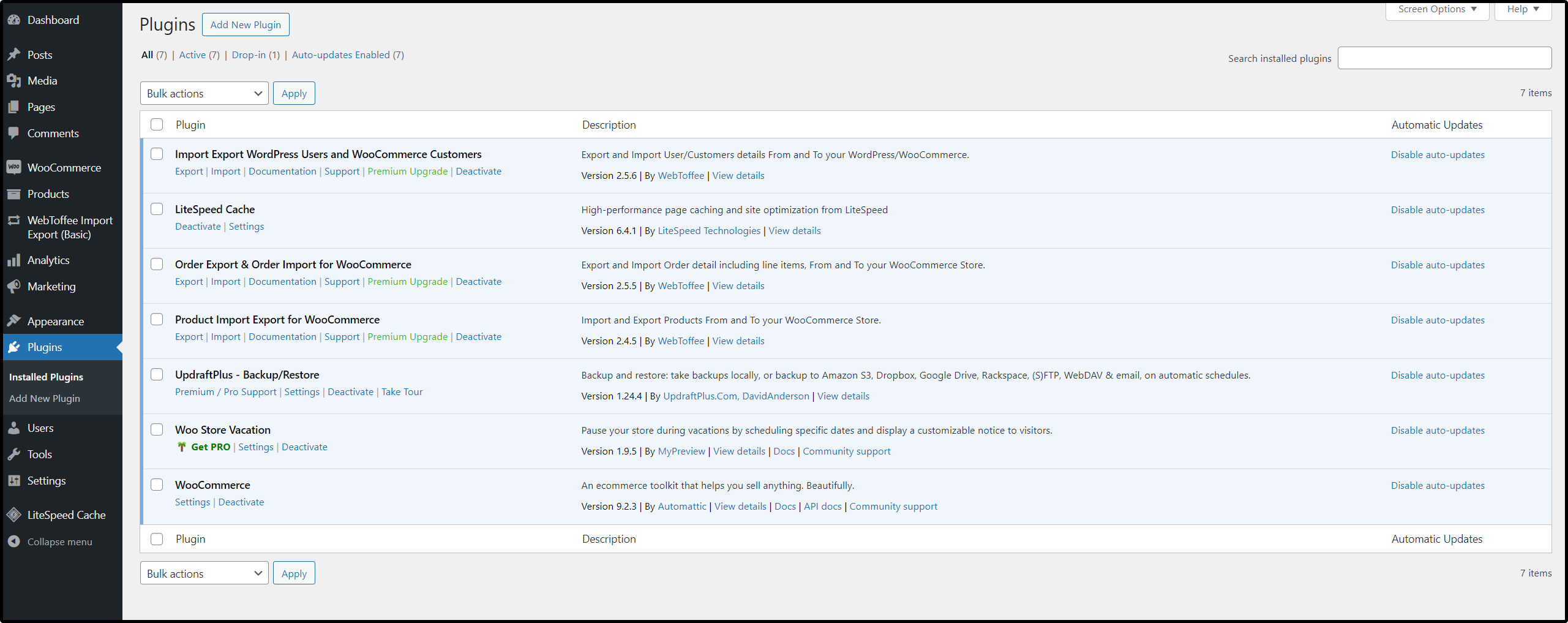Disable auto-updates for UpdraftPlus
The width and height of the screenshot is (1568, 623).
coord(1438,376)
